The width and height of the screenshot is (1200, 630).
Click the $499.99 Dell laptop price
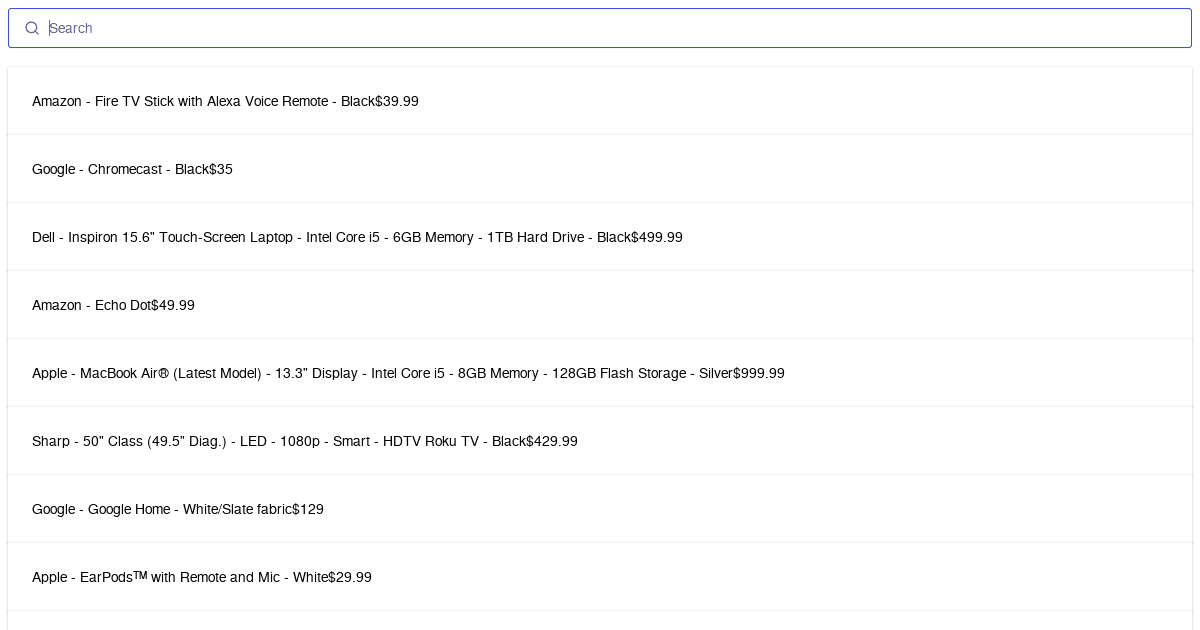point(657,237)
